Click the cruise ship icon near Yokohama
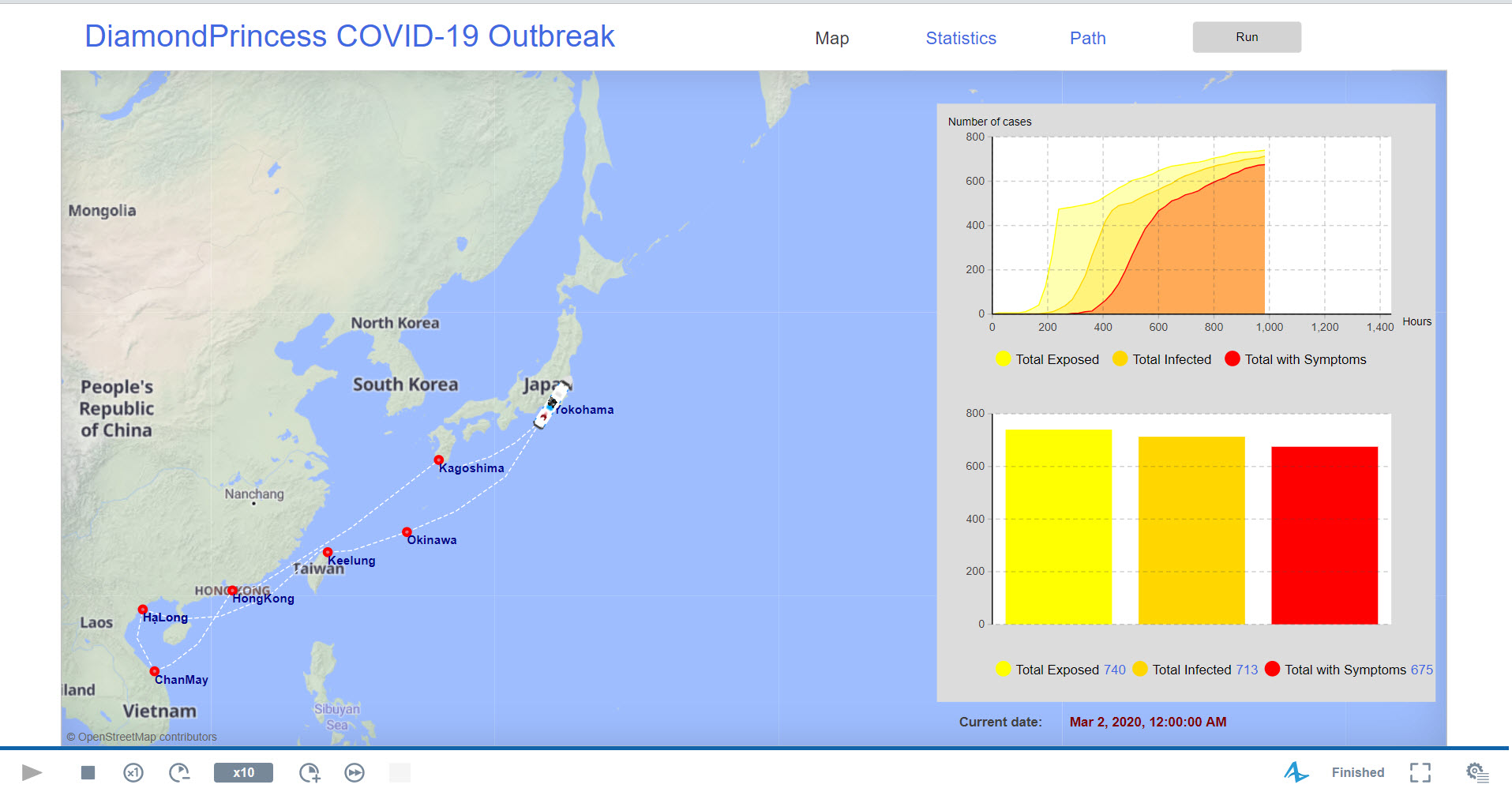Screen dimensions: 1512x792 [550, 406]
